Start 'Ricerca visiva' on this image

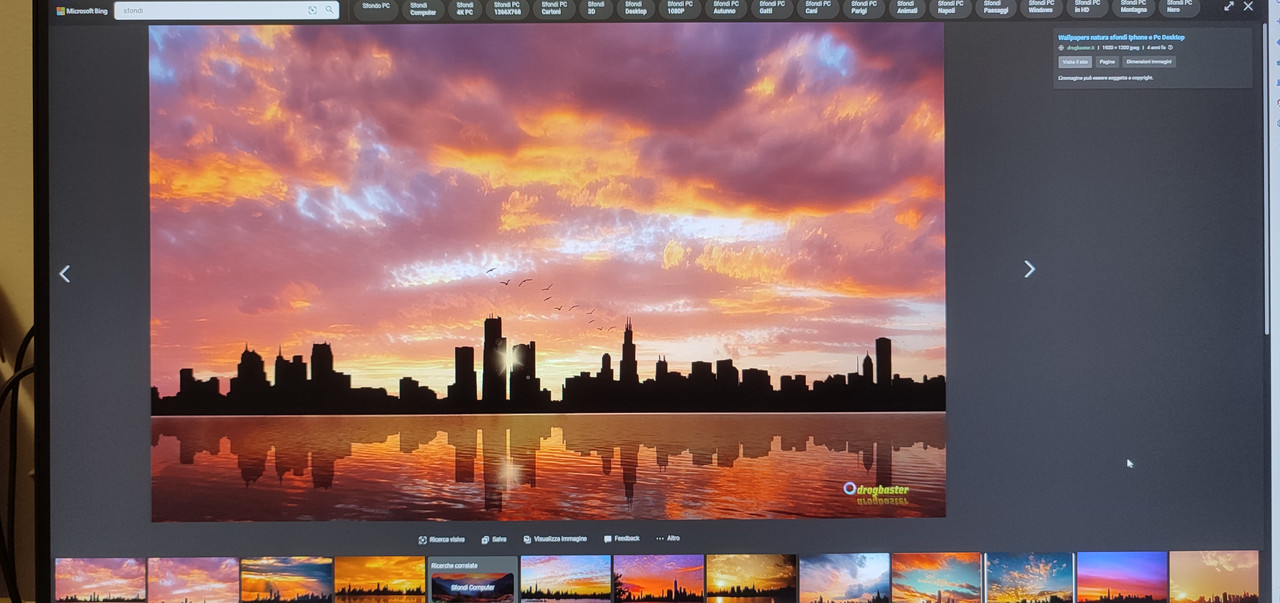pyautogui.click(x=442, y=539)
